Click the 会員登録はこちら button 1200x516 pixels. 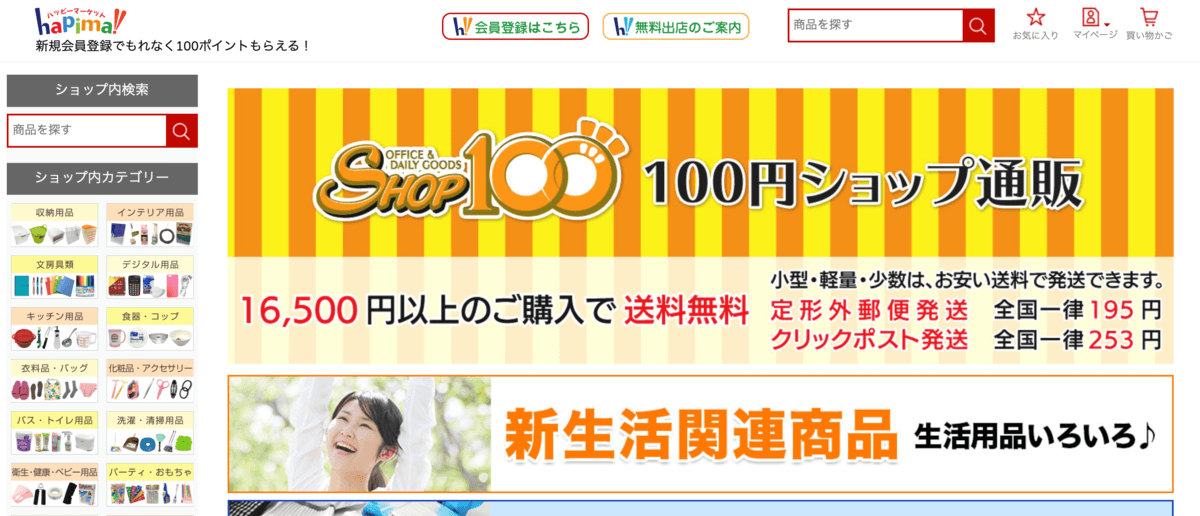[x=516, y=27]
